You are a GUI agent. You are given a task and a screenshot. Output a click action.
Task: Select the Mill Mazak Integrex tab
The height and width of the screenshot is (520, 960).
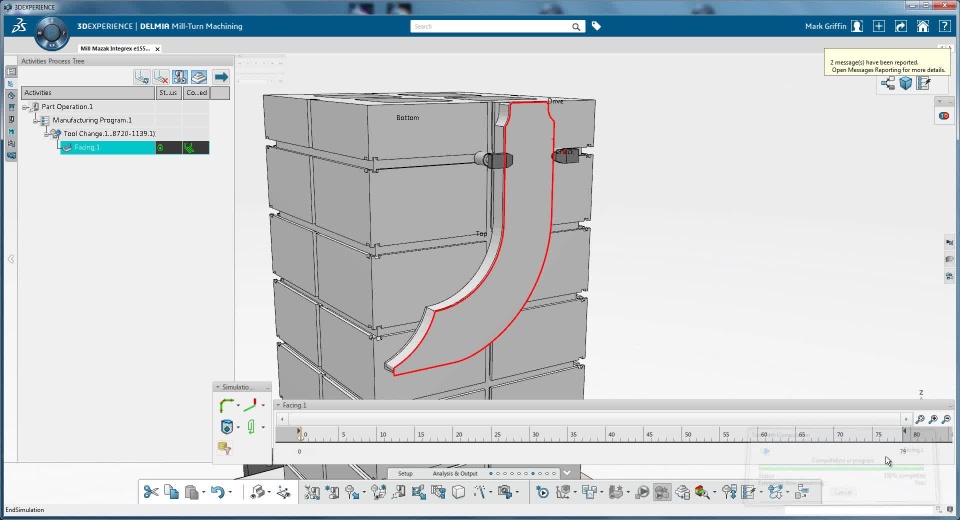[115, 48]
